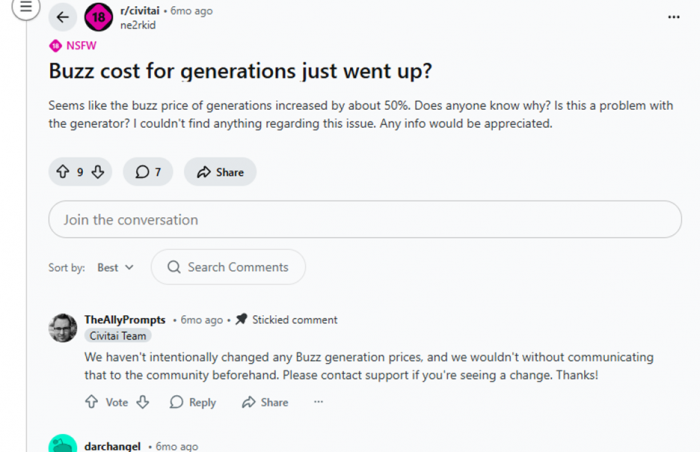This screenshot has width=700, height=452.
Task: Open the stickied comment's more options ellipsis
Action: coord(319,402)
